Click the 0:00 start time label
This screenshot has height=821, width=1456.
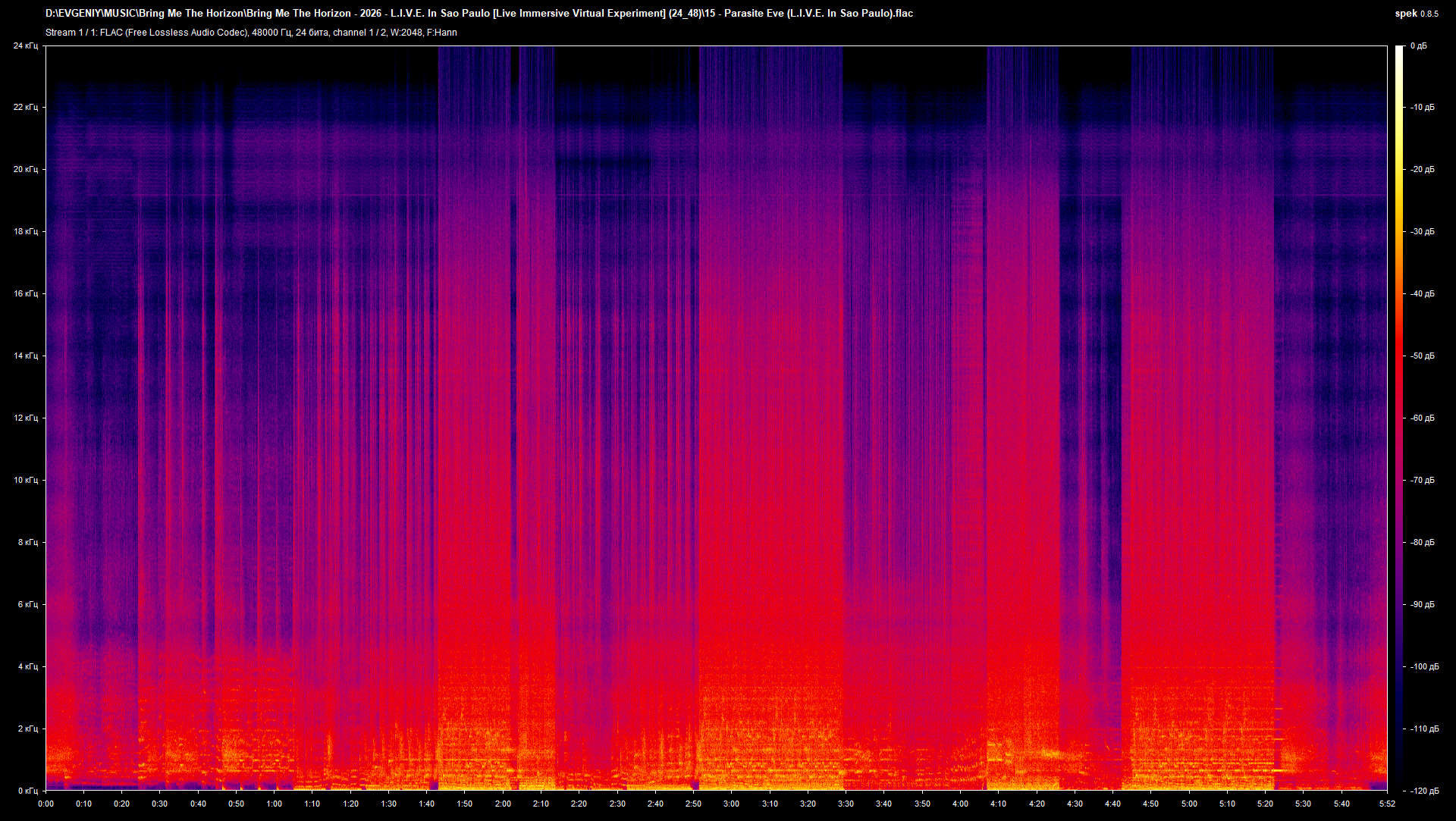tap(45, 804)
